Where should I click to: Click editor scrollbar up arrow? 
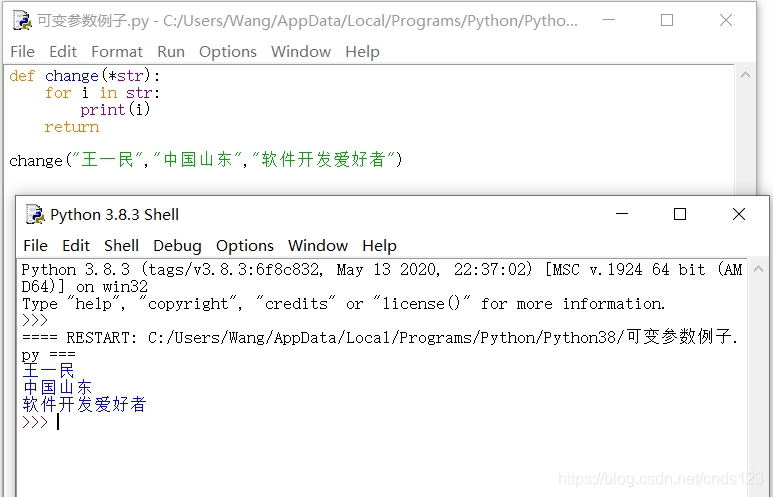[x=745, y=75]
